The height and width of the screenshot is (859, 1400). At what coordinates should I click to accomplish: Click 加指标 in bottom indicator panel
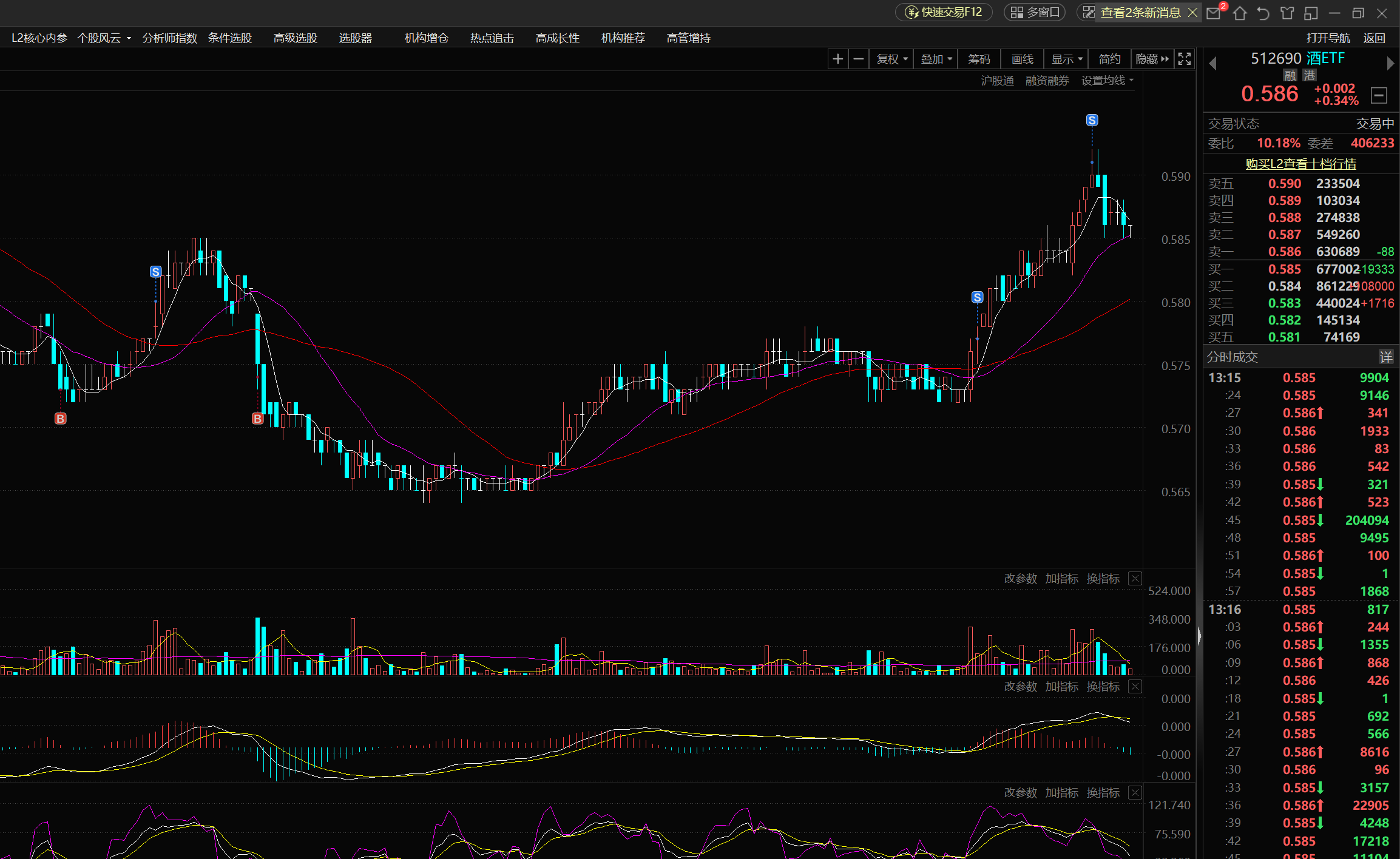click(x=1062, y=793)
